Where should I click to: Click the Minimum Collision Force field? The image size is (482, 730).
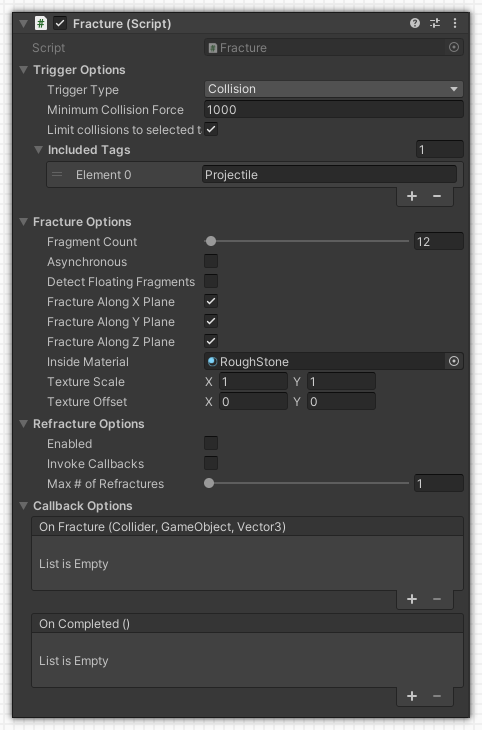[333, 110]
